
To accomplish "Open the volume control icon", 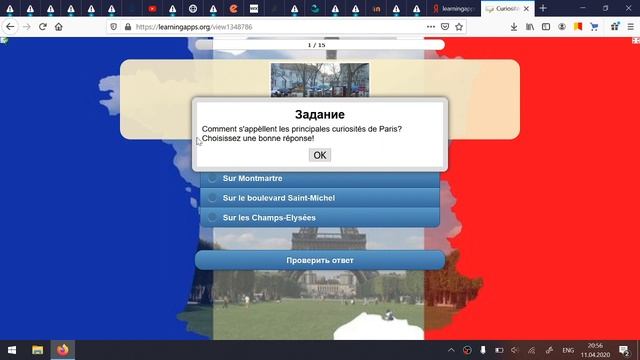I will [515, 350].
